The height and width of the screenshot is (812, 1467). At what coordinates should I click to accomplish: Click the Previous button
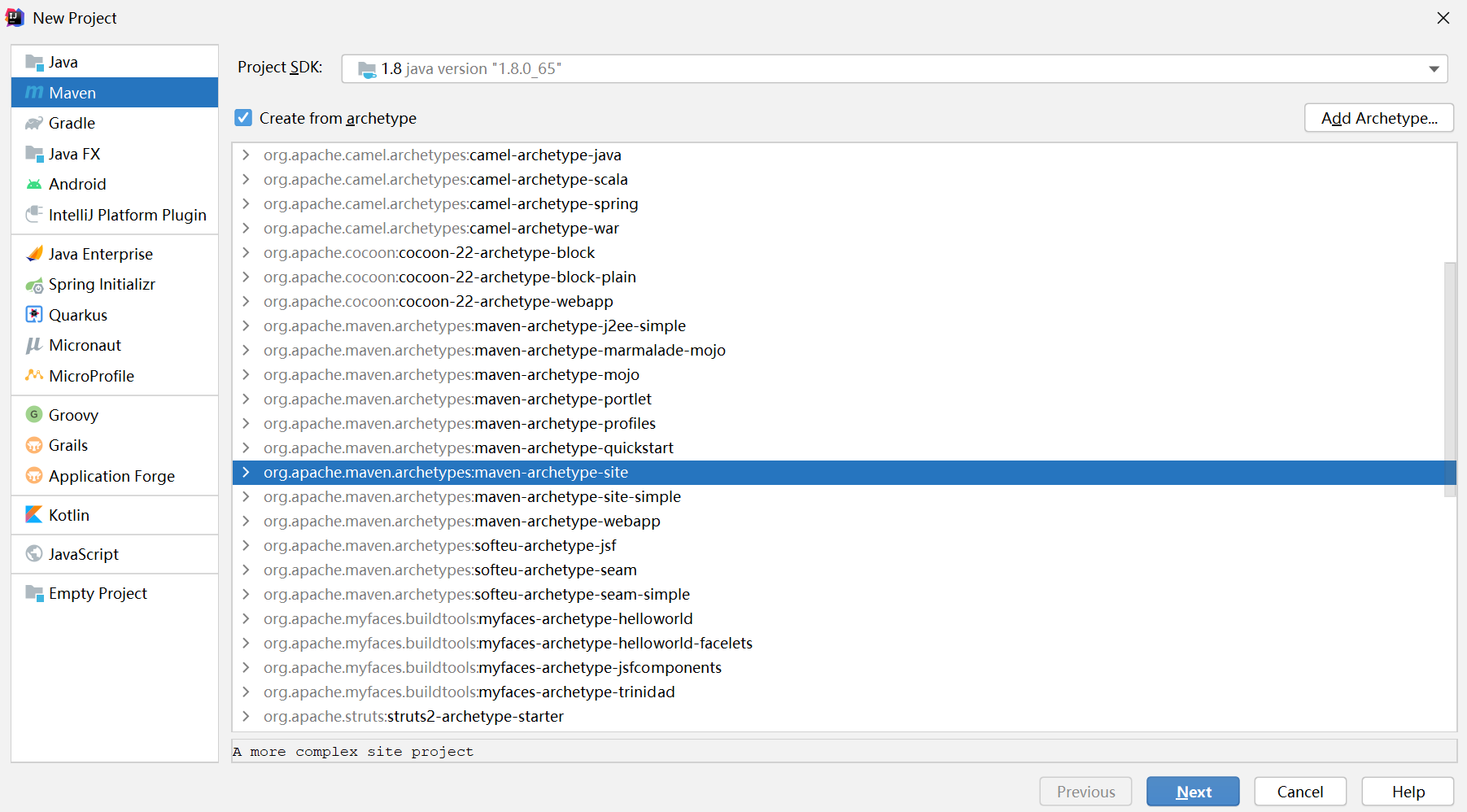pos(1085,792)
